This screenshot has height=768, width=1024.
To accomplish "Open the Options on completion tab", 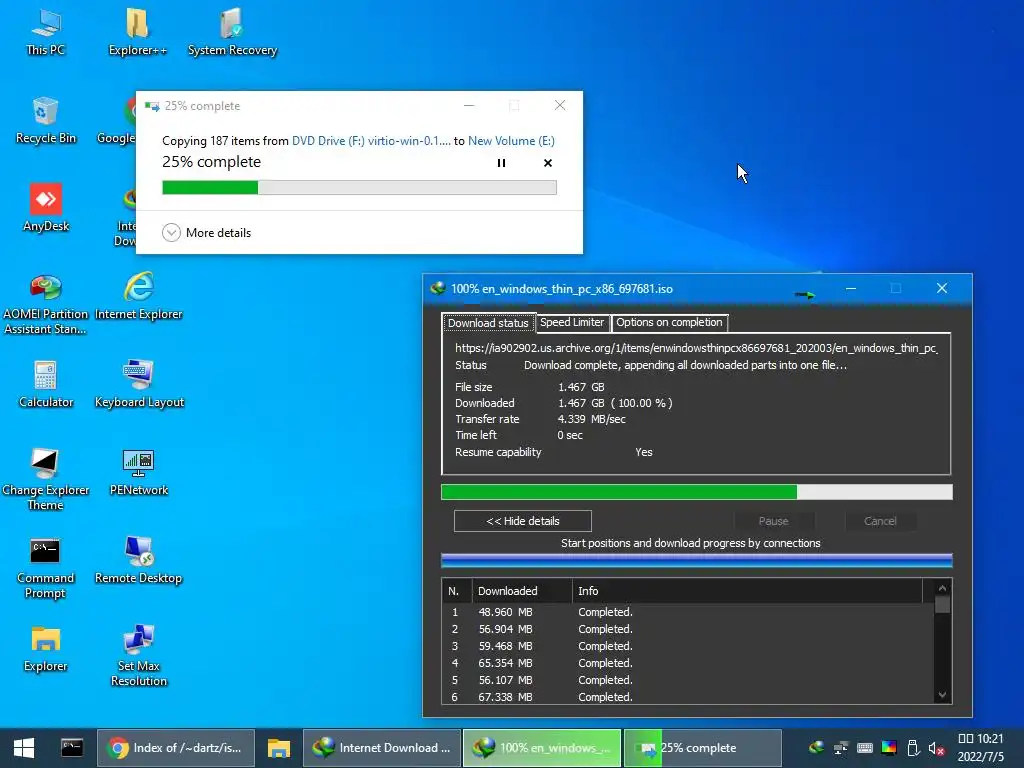I will [x=669, y=322].
